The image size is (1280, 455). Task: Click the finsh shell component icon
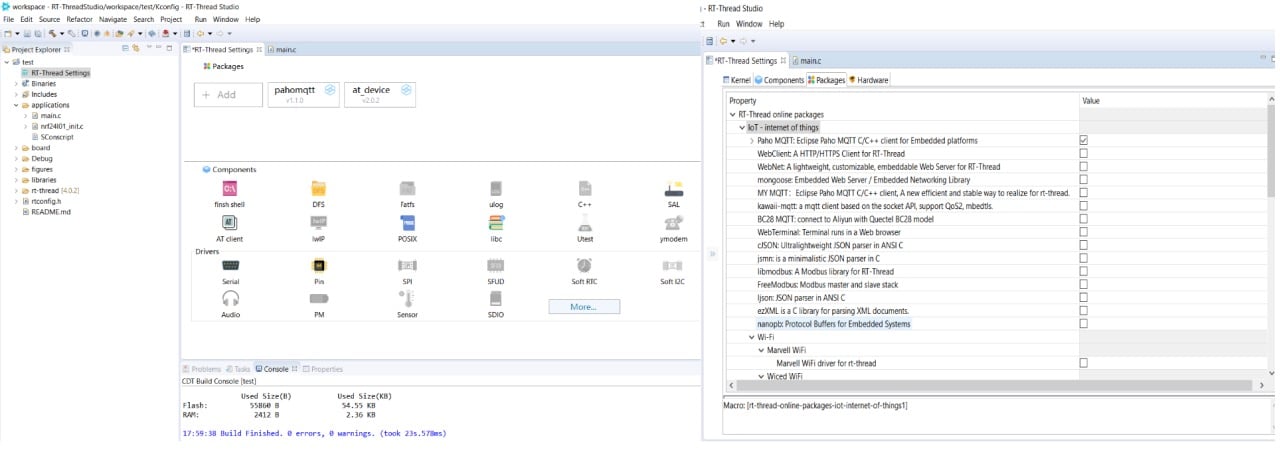click(229, 189)
